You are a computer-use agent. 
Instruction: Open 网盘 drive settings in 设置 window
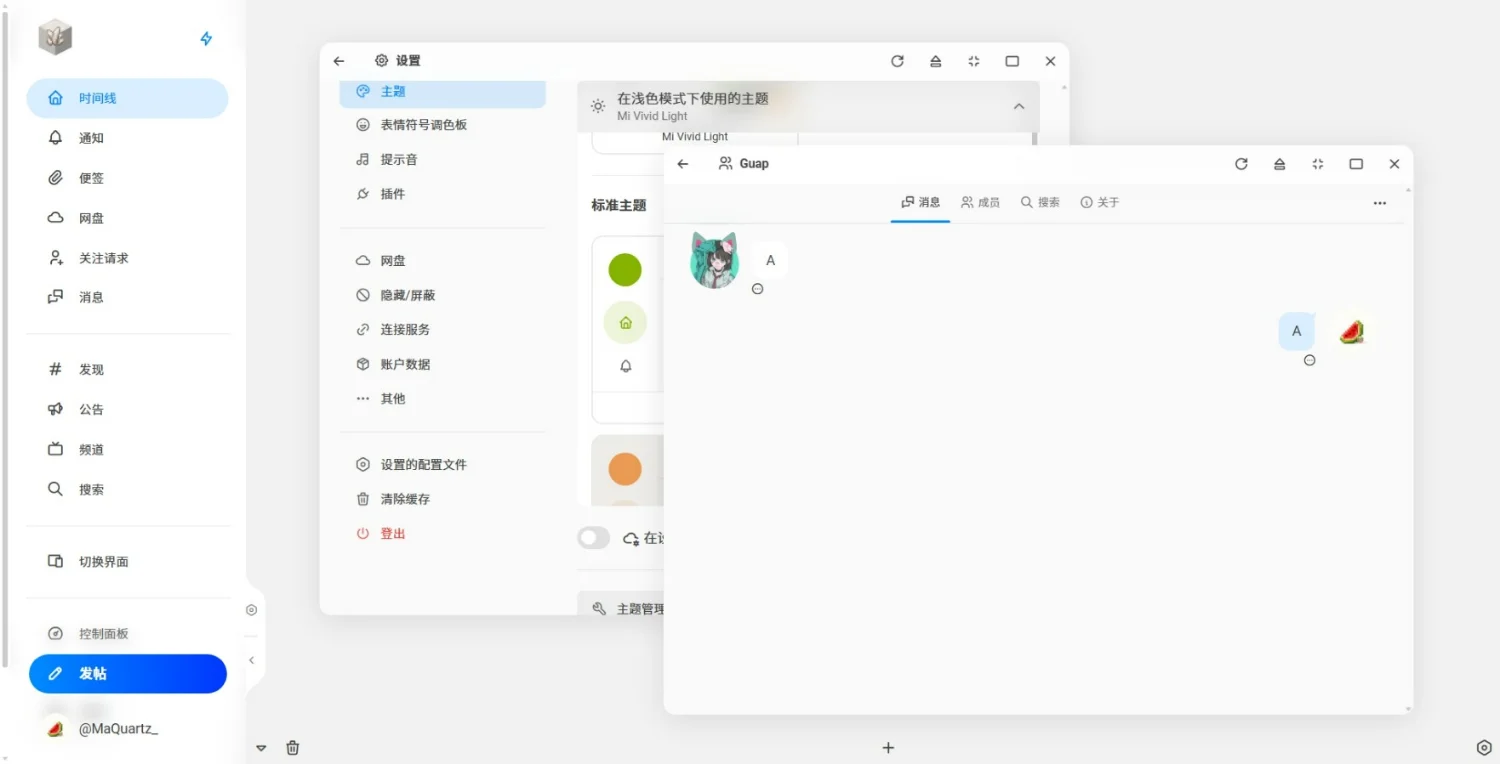pyautogui.click(x=443, y=260)
